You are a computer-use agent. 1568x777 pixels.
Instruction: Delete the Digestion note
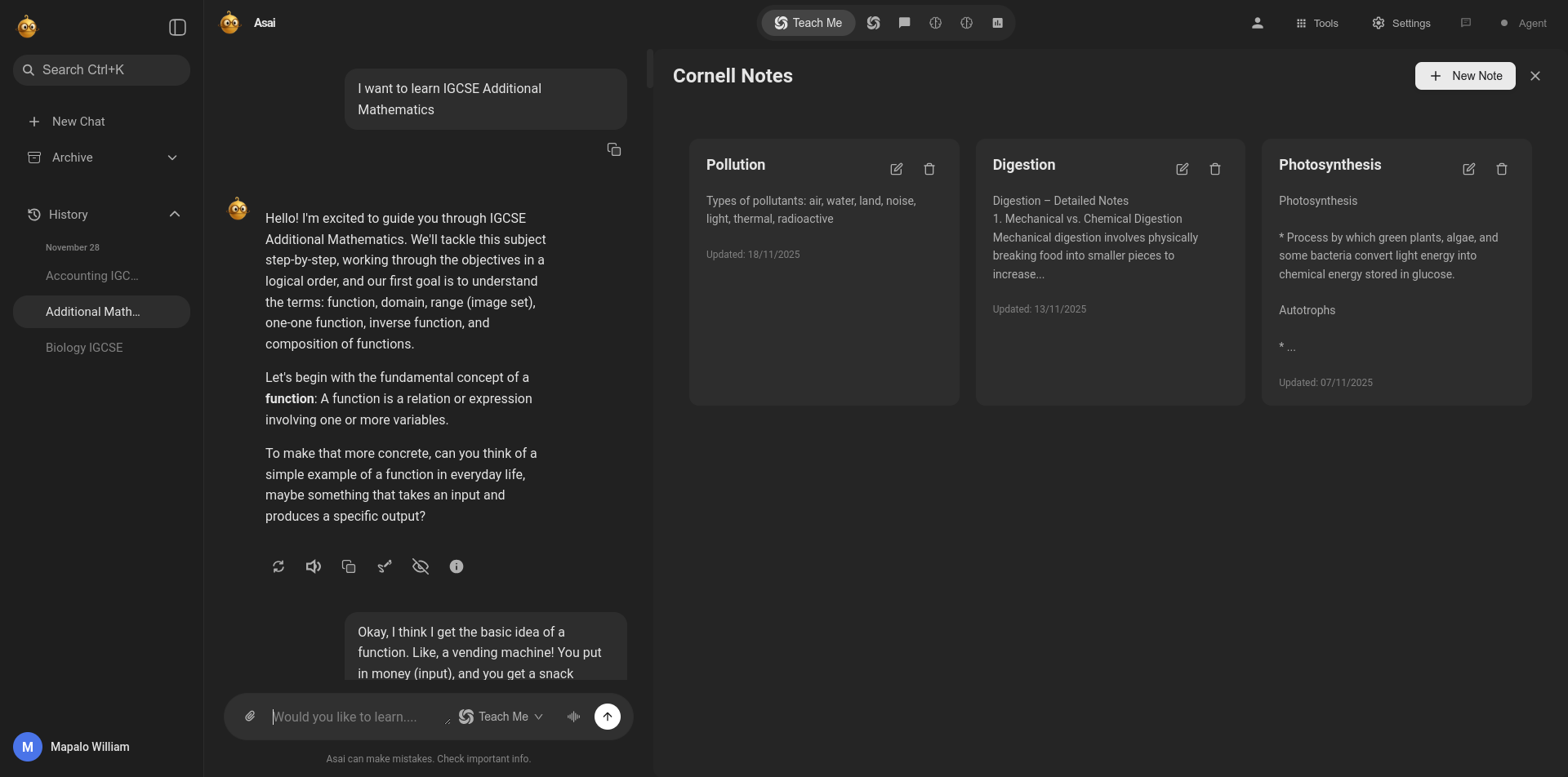1214,169
